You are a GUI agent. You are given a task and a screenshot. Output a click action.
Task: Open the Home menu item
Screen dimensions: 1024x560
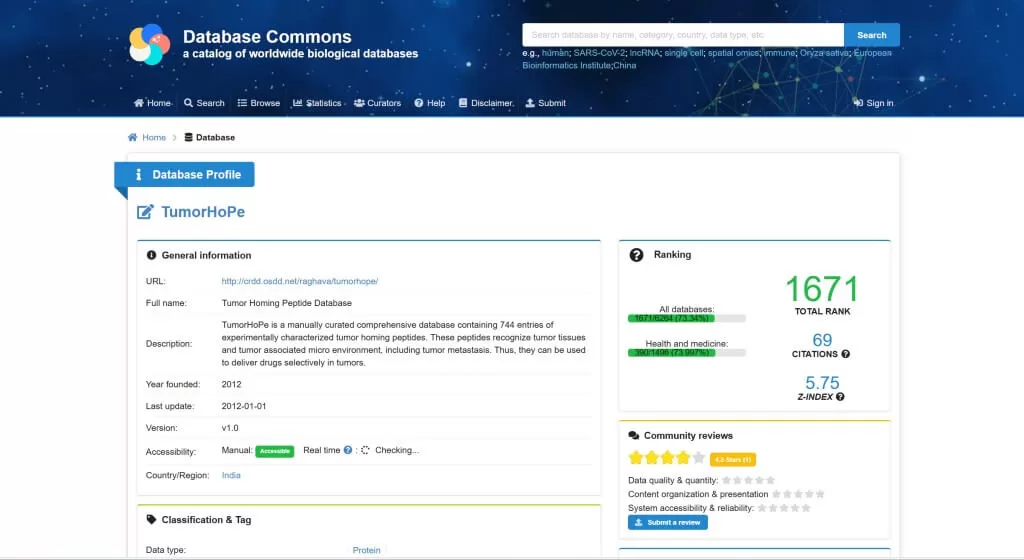coord(152,103)
